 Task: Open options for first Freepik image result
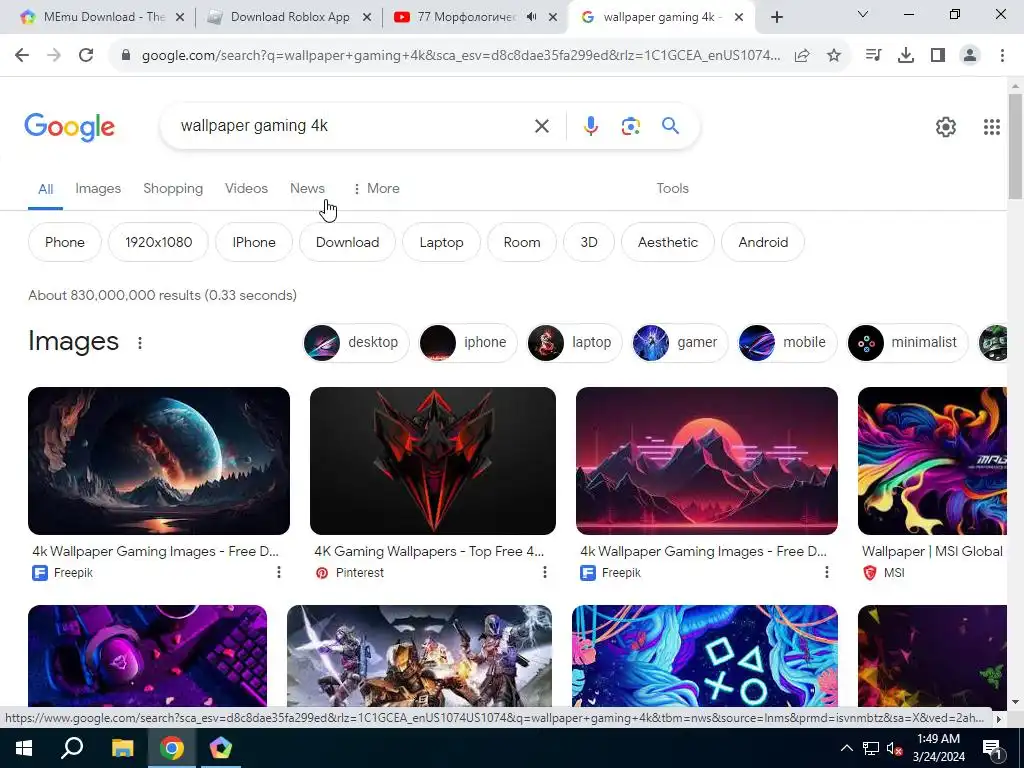tap(279, 572)
